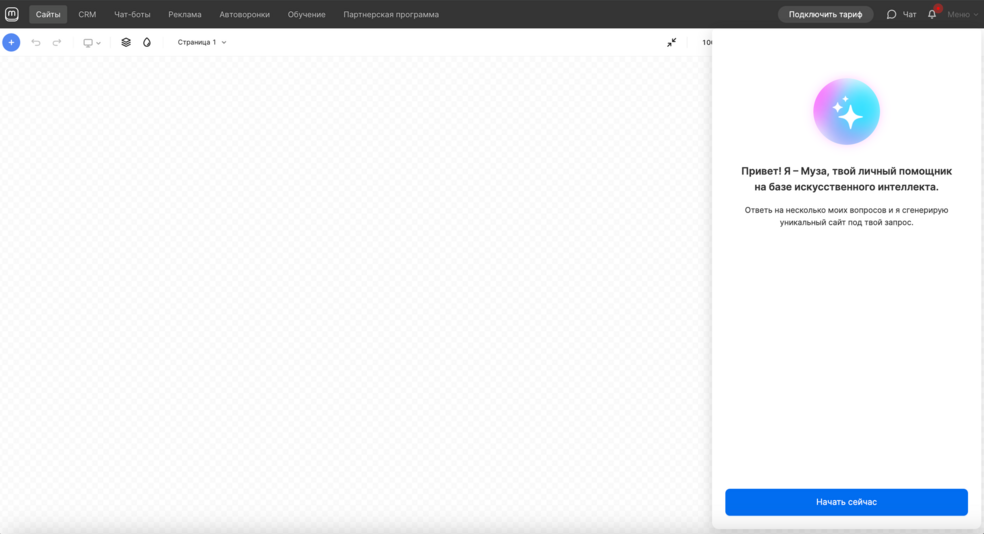Image resolution: width=984 pixels, height=534 pixels.
Task: Click the blue add element plus button
Action: [11, 42]
